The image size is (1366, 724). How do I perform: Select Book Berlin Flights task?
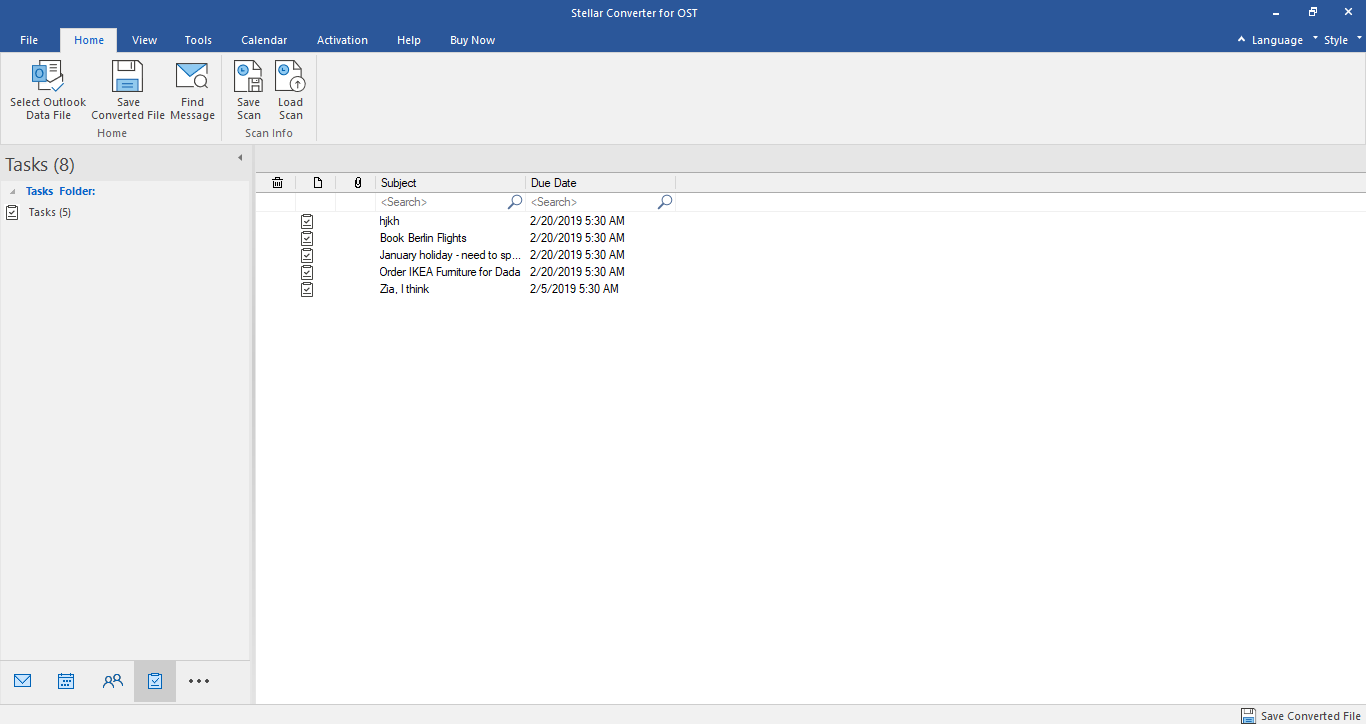(x=423, y=238)
